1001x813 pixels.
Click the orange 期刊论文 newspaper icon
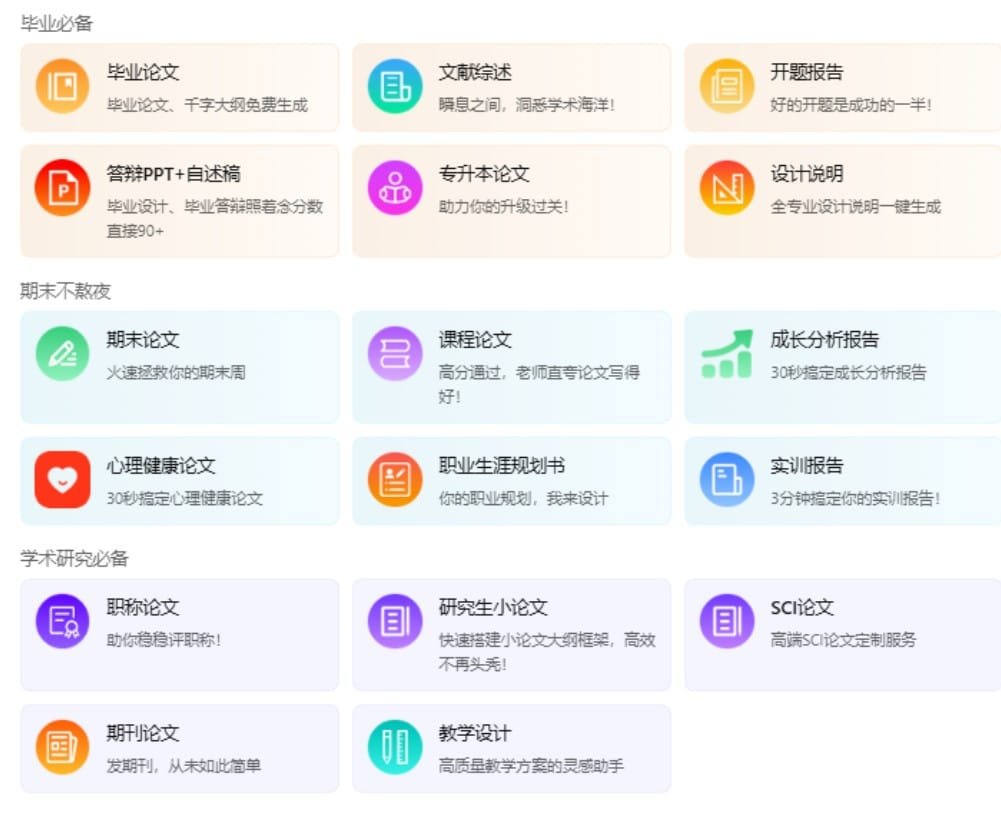pos(62,747)
